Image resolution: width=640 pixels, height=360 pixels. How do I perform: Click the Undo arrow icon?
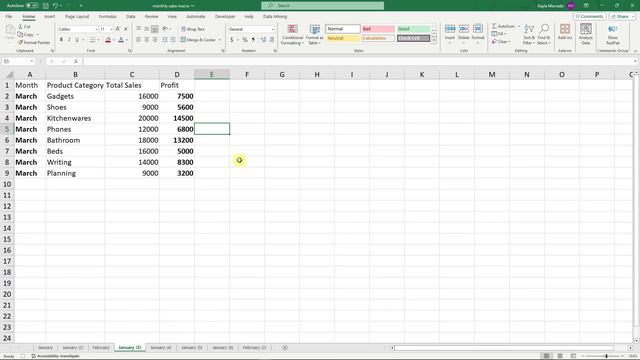[x=55, y=6]
